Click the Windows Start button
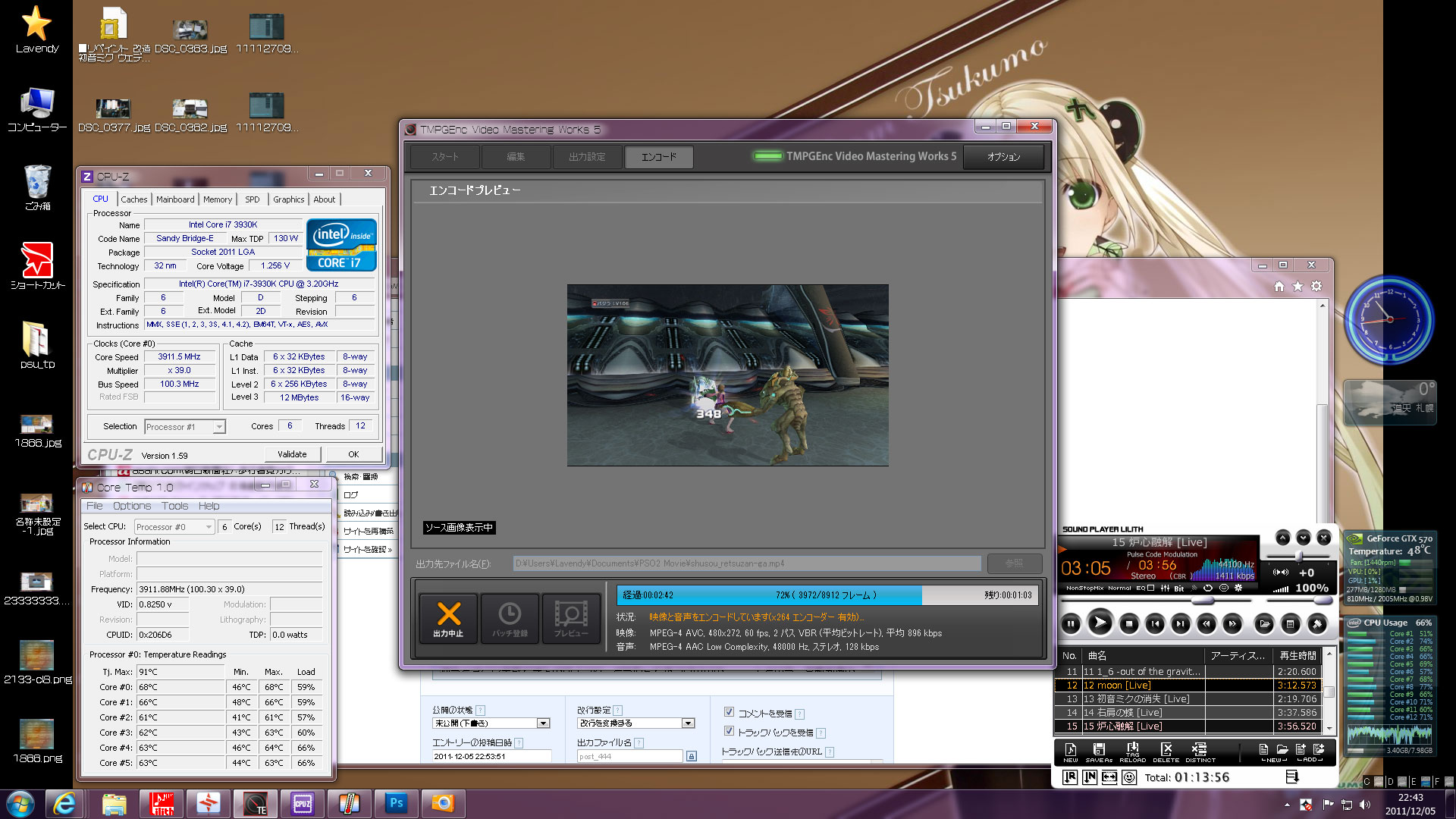Screen dimensions: 1456x819 20,803
